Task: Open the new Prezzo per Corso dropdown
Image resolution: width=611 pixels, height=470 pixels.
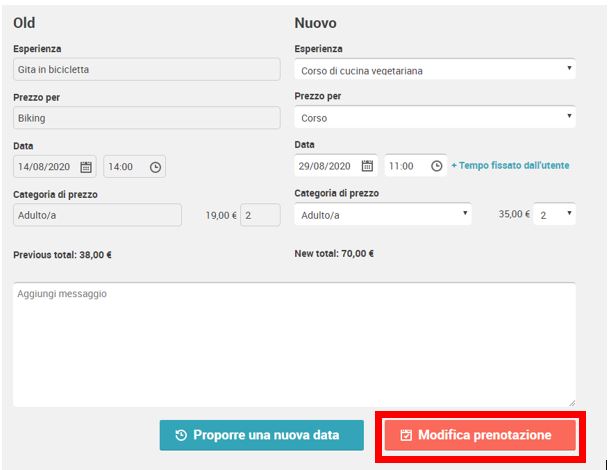Action: [435, 117]
